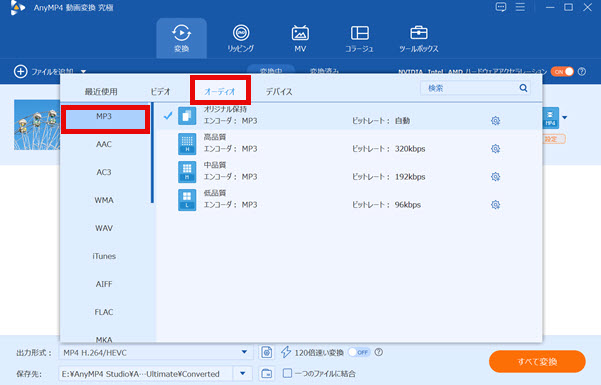This screenshot has height=385, width=601.
Task: Switch to the 最近使用 tab
Action: click(101, 92)
